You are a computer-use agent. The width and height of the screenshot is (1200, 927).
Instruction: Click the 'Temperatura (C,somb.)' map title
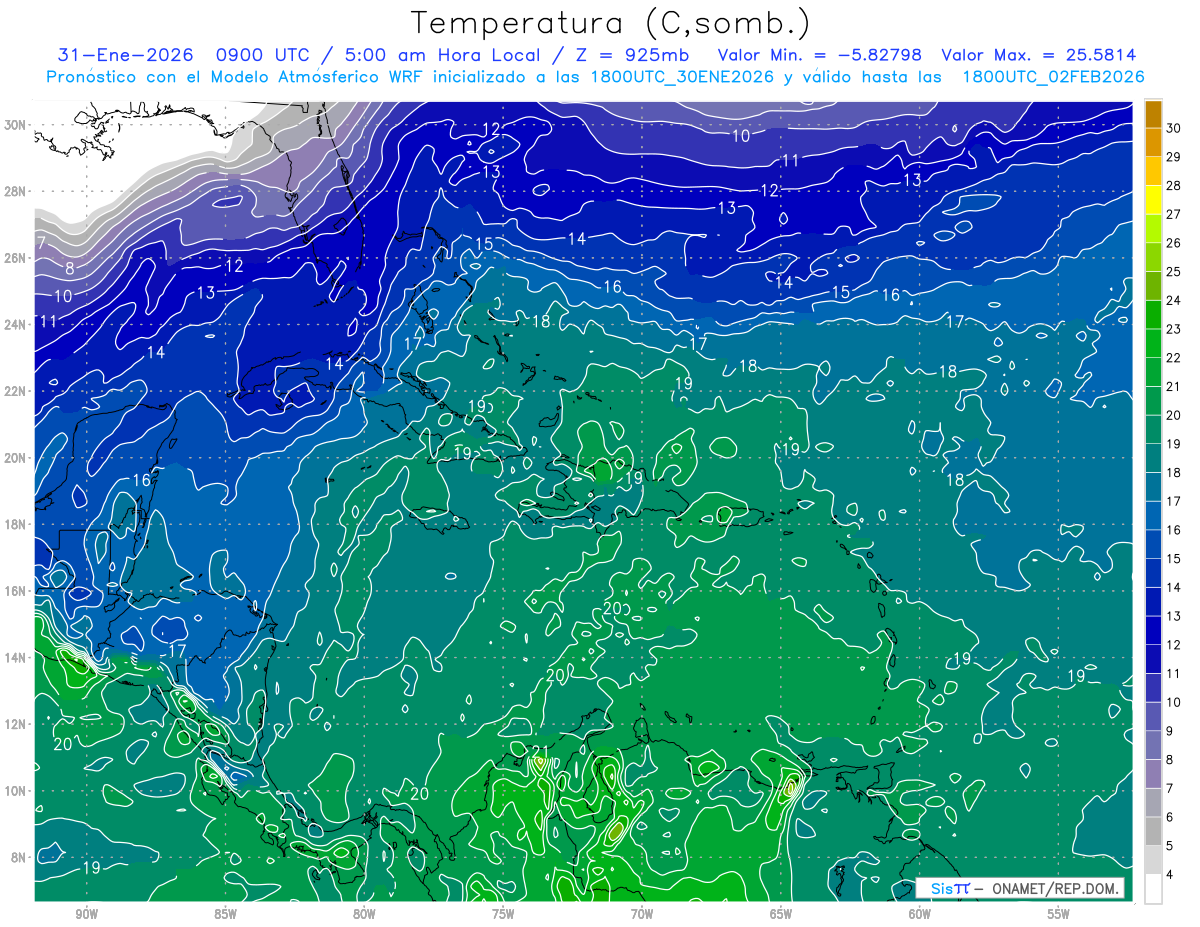pos(611,23)
